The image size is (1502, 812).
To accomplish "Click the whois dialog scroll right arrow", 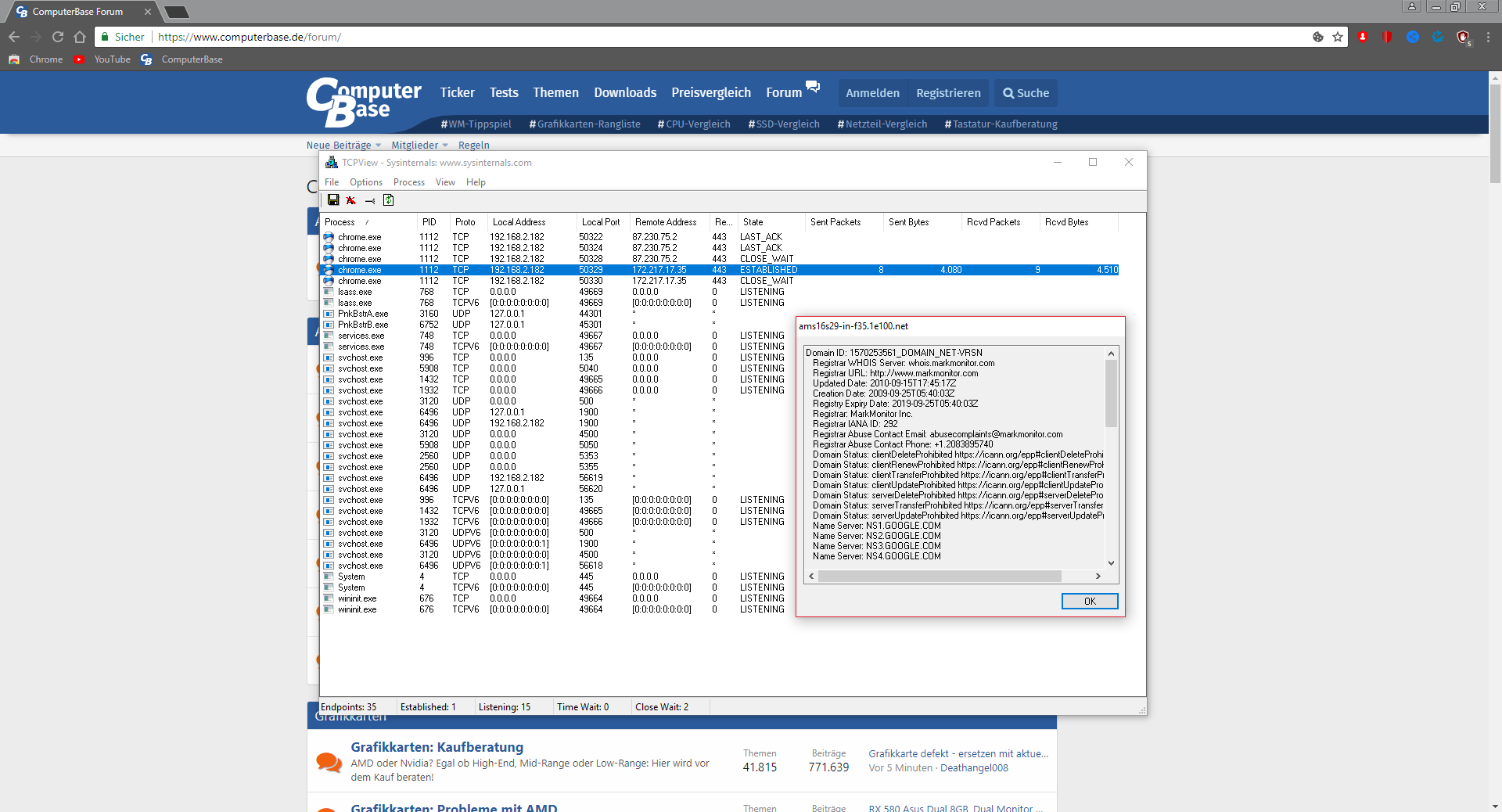I will click(x=1098, y=577).
